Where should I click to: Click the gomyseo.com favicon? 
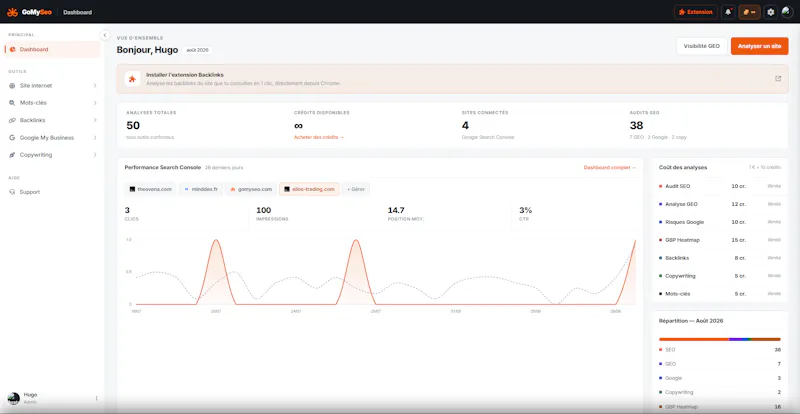233,189
